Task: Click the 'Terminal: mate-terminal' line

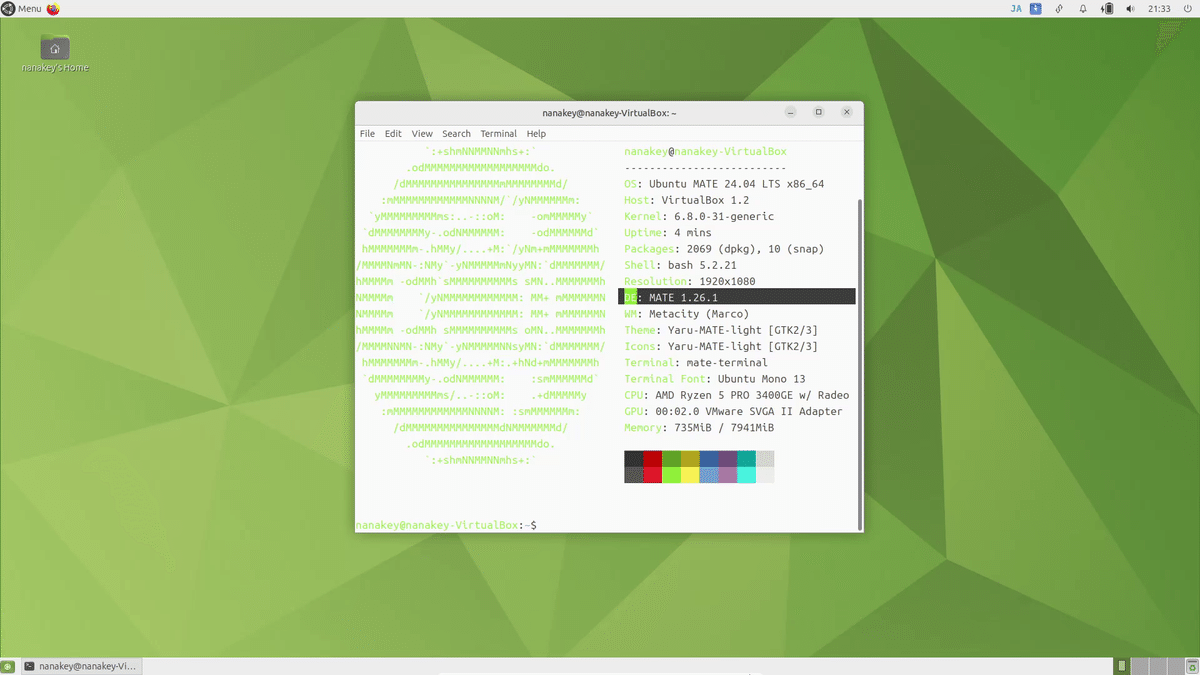Action: [x=696, y=362]
